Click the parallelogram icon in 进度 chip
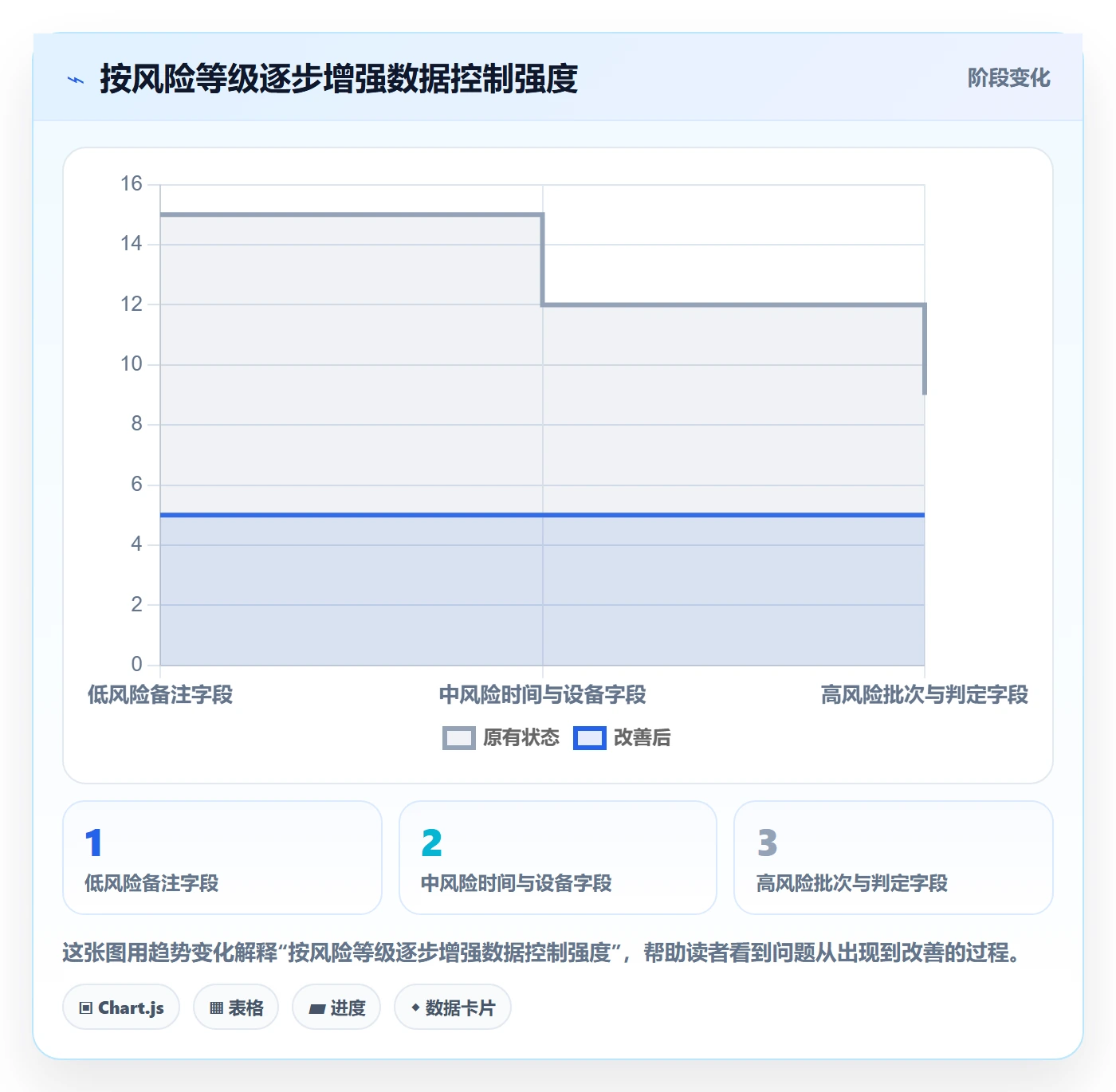This screenshot has height=1092, width=1116. 316,1009
